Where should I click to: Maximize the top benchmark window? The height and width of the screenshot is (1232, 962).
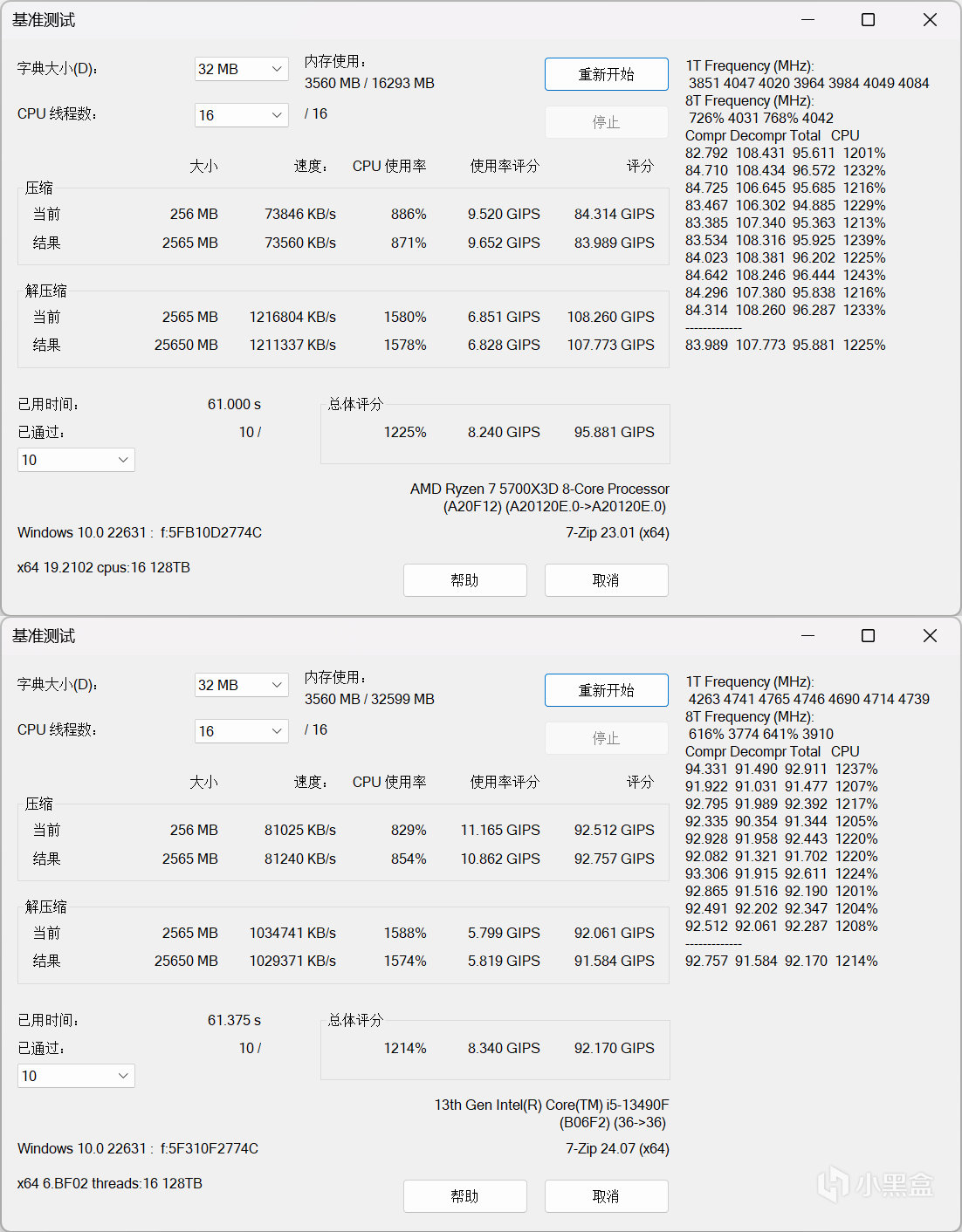click(x=869, y=19)
